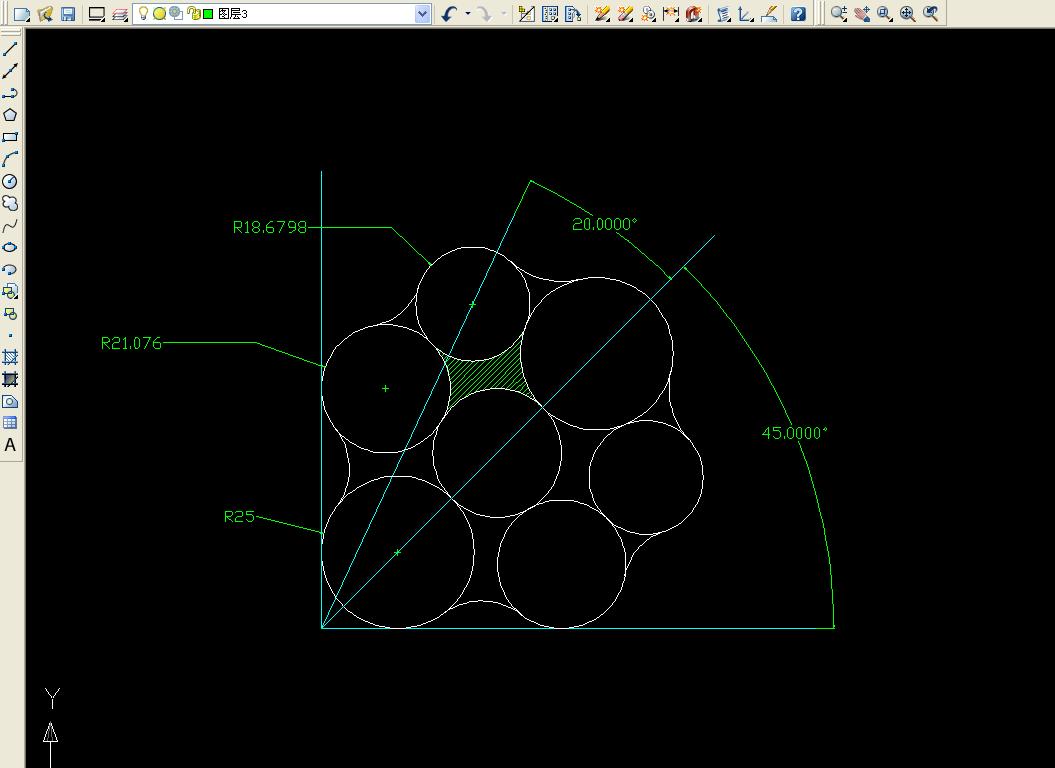The width and height of the screenshot is (1055, 768).
Task: Open the layer dropdown arrow
Action: pos(423,13)
